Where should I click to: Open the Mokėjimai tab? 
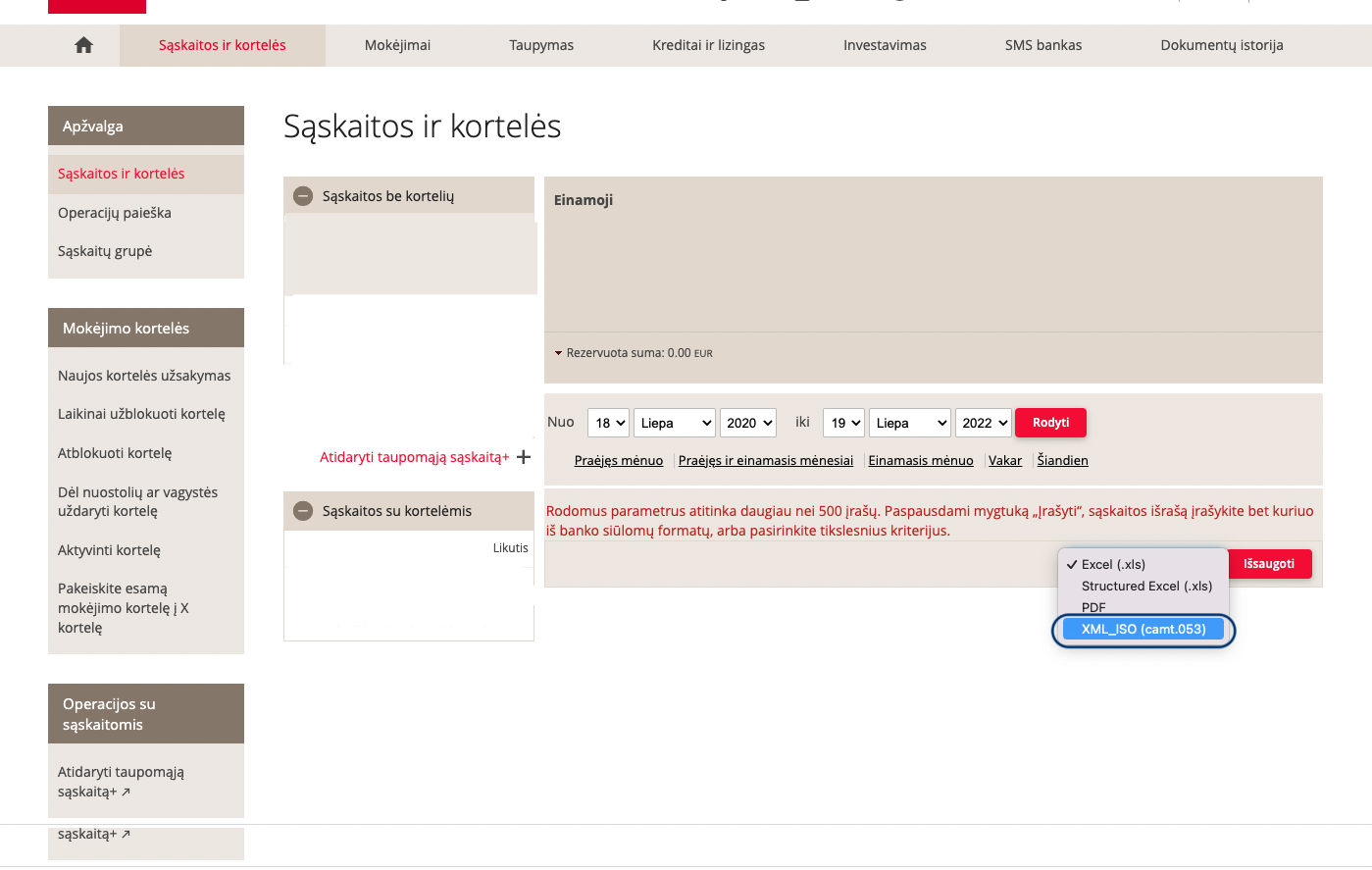(397, 45)
